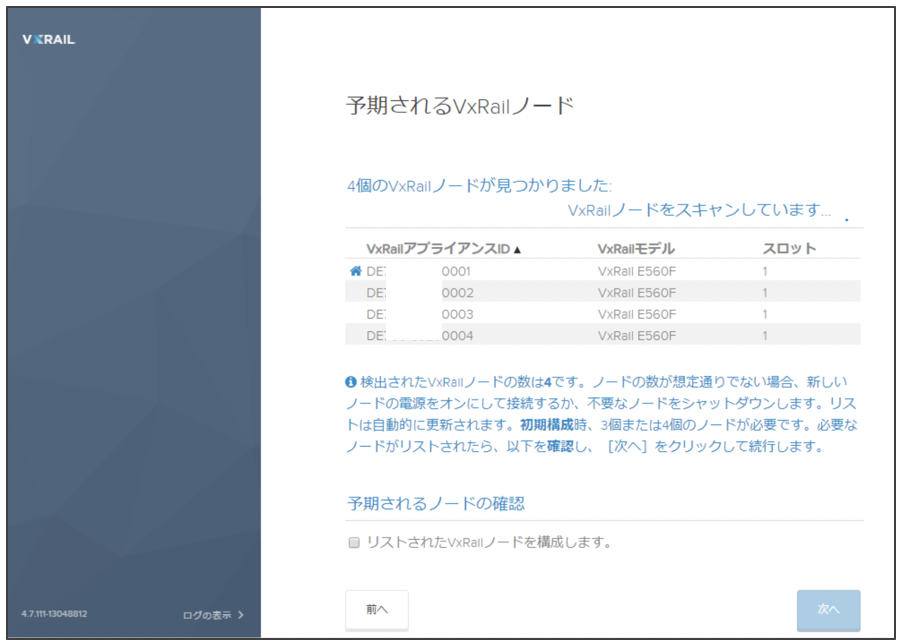Viewport: 900px width, 644px height.
Task: Click the blue info icon before 検出された
Action: coord(351,382)
